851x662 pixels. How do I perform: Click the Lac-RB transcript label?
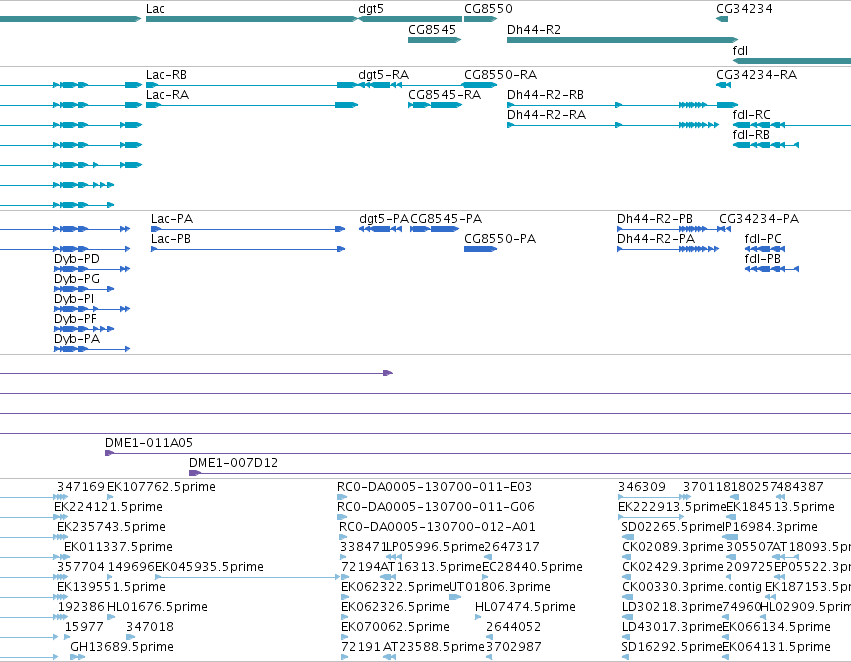pos(166,75)
